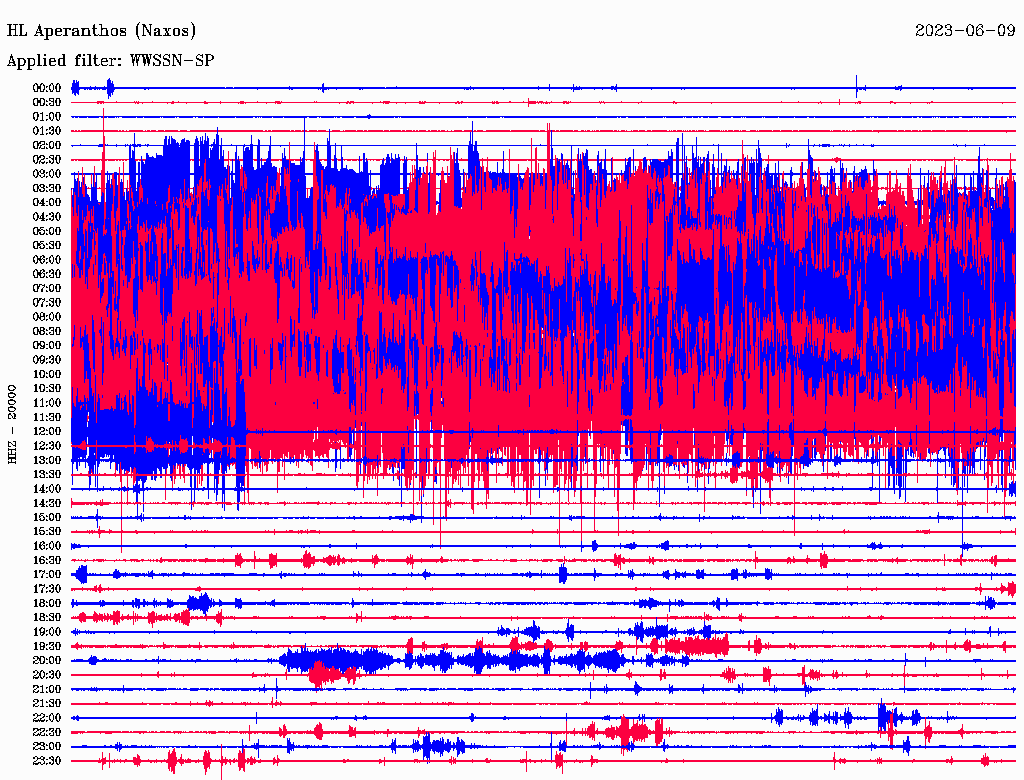1024x780 pixels.
Task: Click the 13:00 time label
Action: 47,460
